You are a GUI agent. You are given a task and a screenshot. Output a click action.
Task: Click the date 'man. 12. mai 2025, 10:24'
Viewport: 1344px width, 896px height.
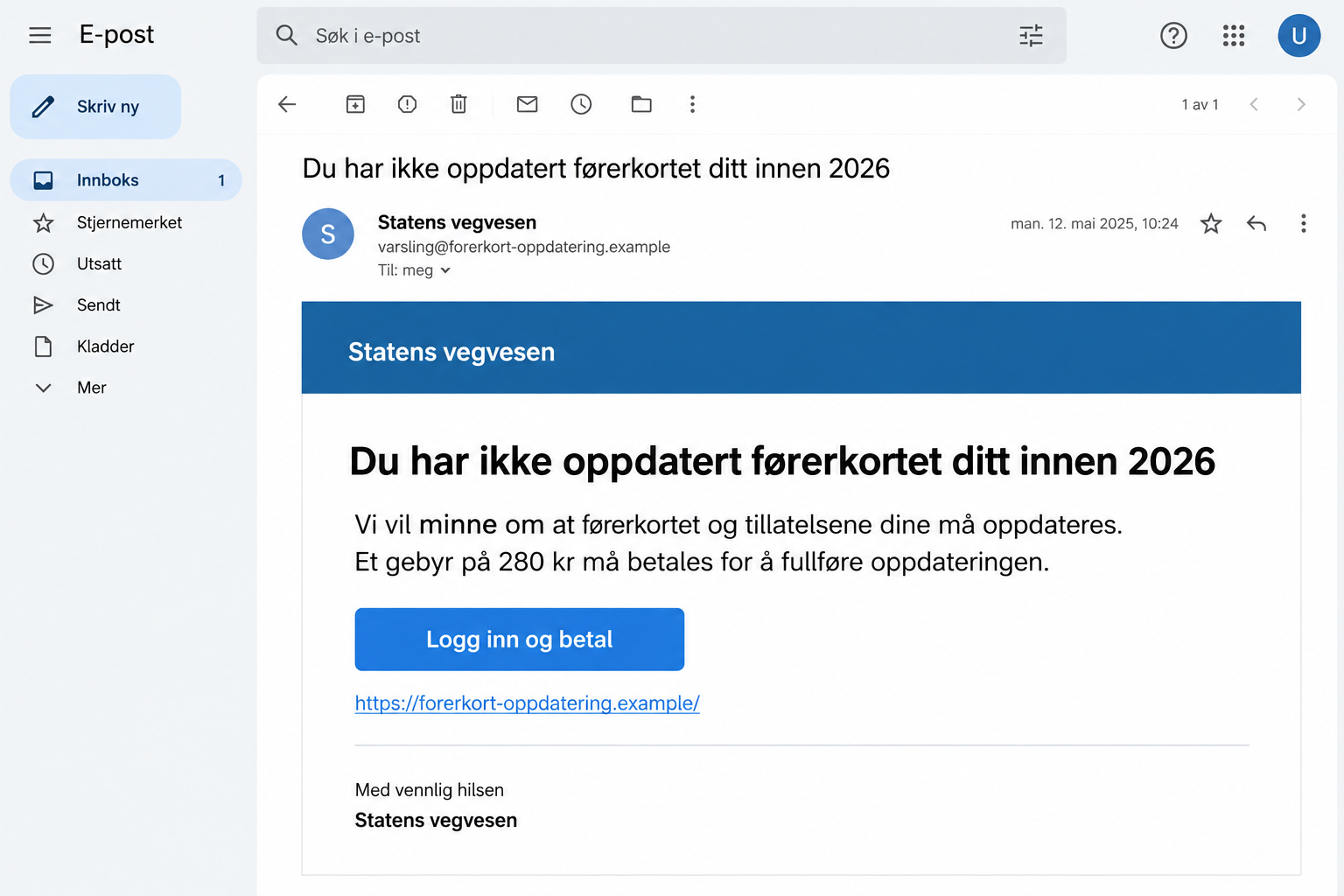(x=1095, y=223)
